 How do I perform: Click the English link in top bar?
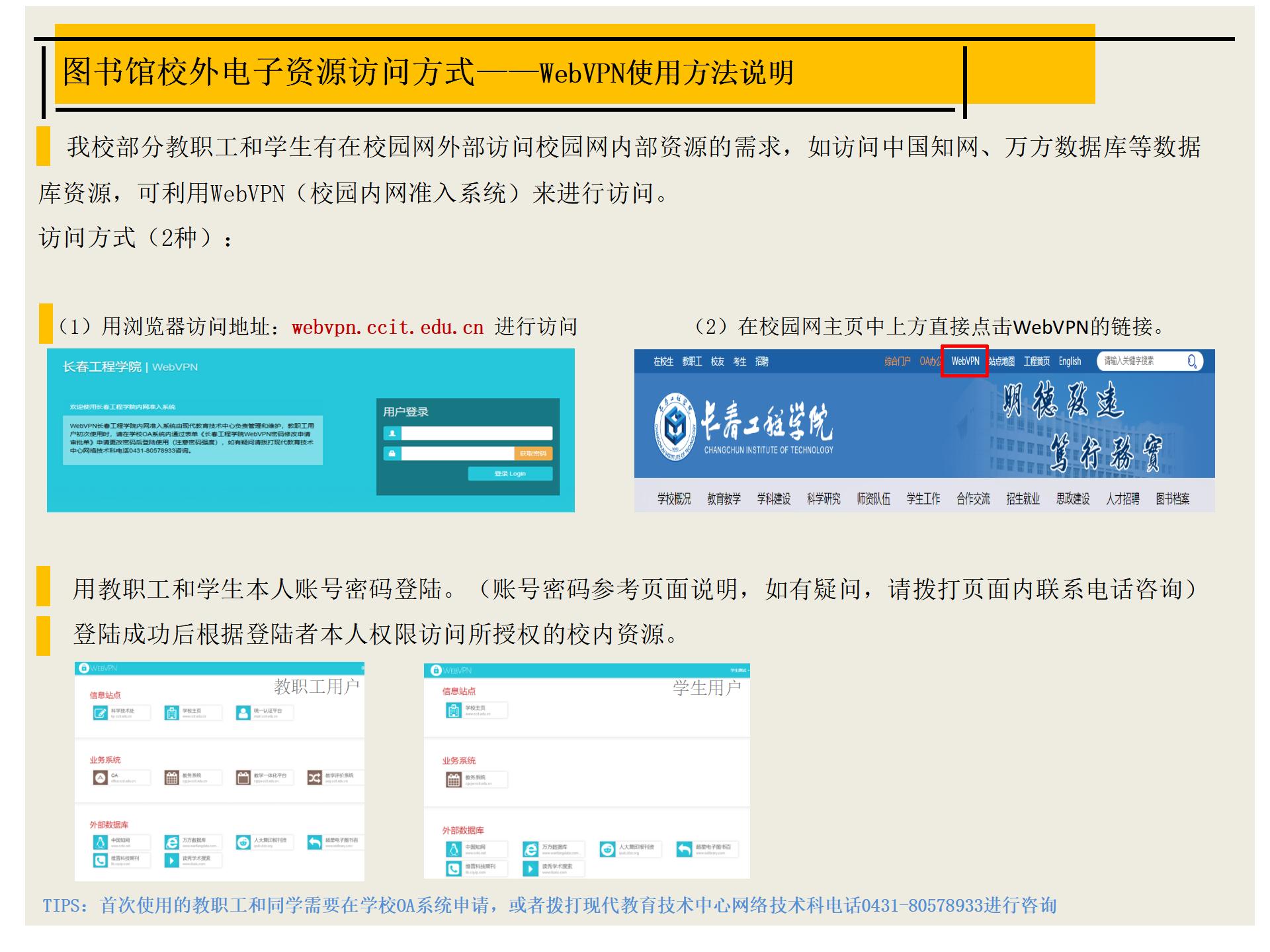(1069, 361)
